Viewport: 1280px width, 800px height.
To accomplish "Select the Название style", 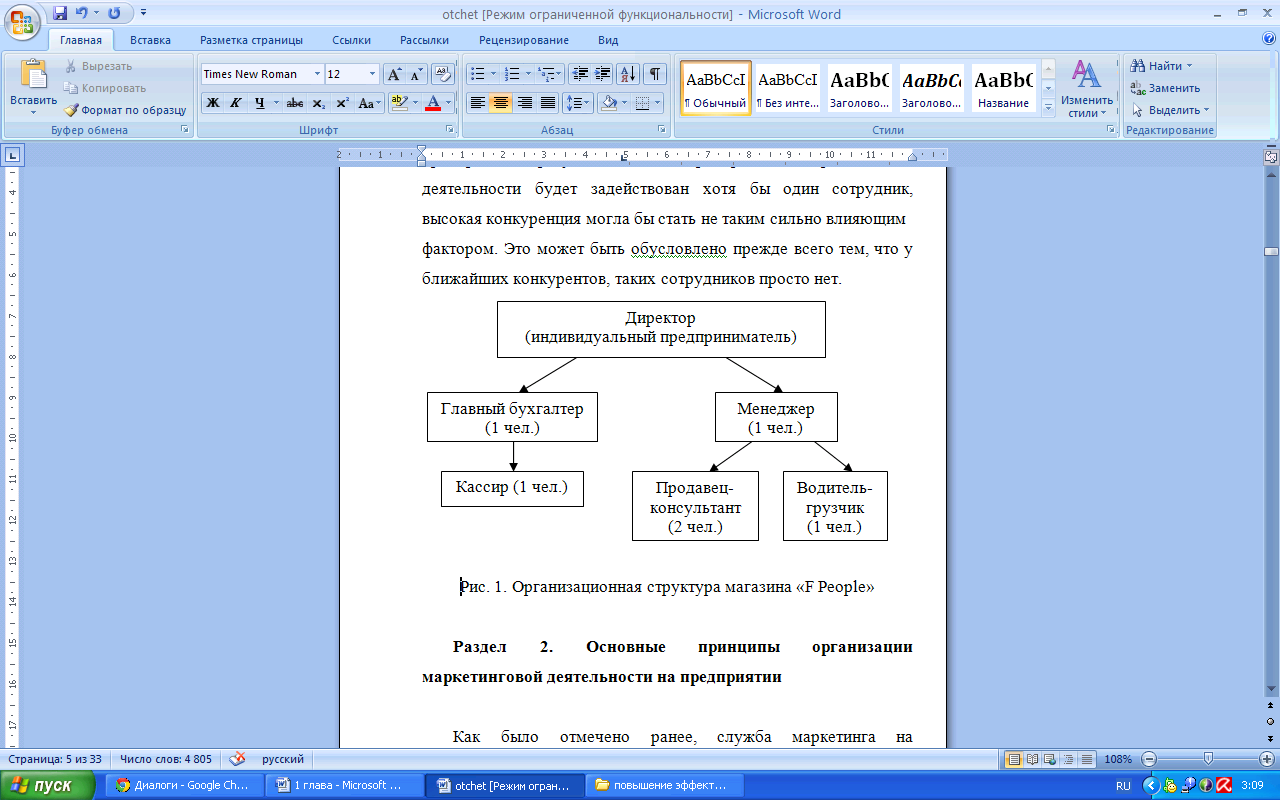I will click(1003, 88).
